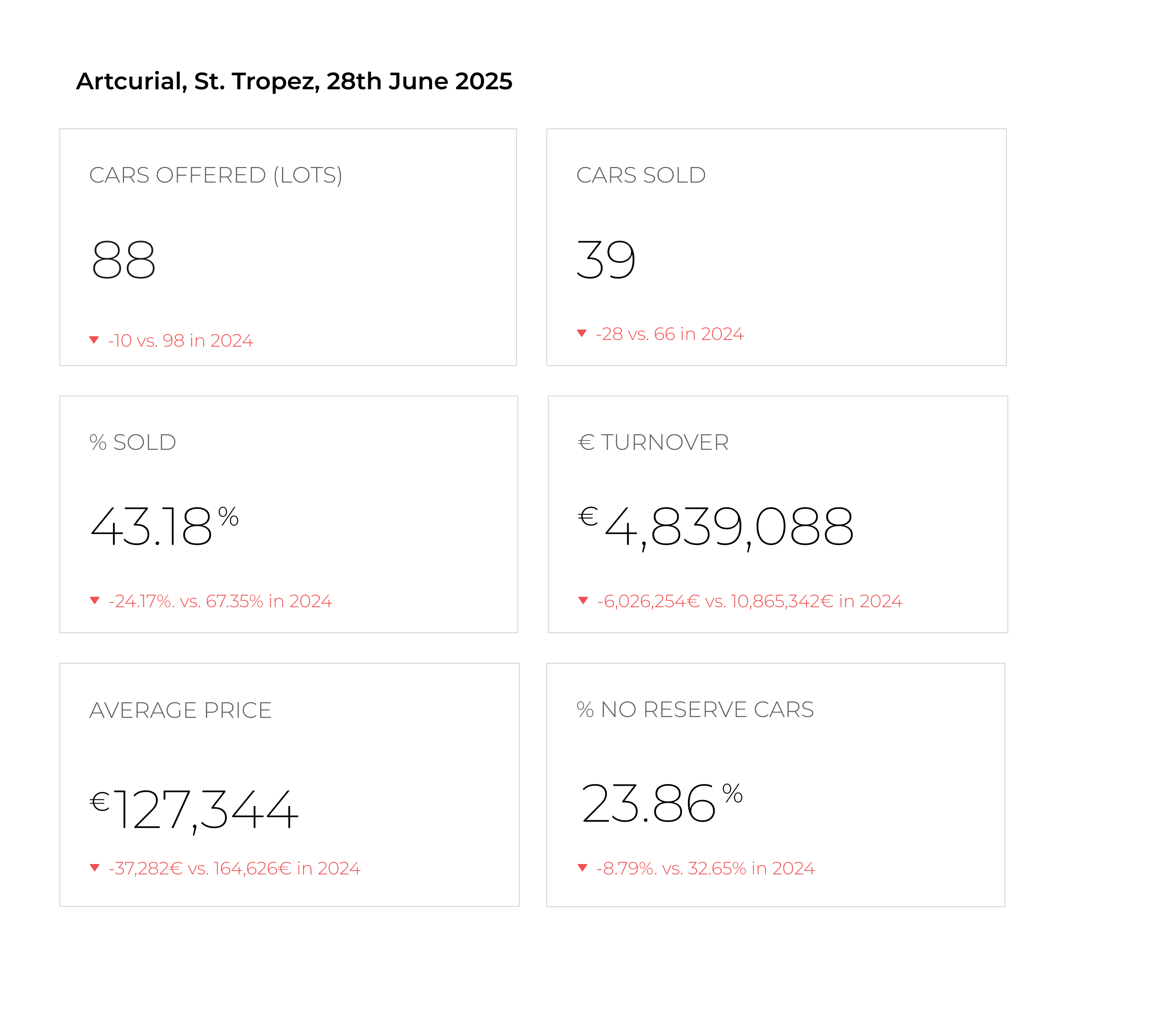1176x1011 pixels.
Task: Click the red down triangle beside -6,026,254€
Action: (x=583, y=600)
